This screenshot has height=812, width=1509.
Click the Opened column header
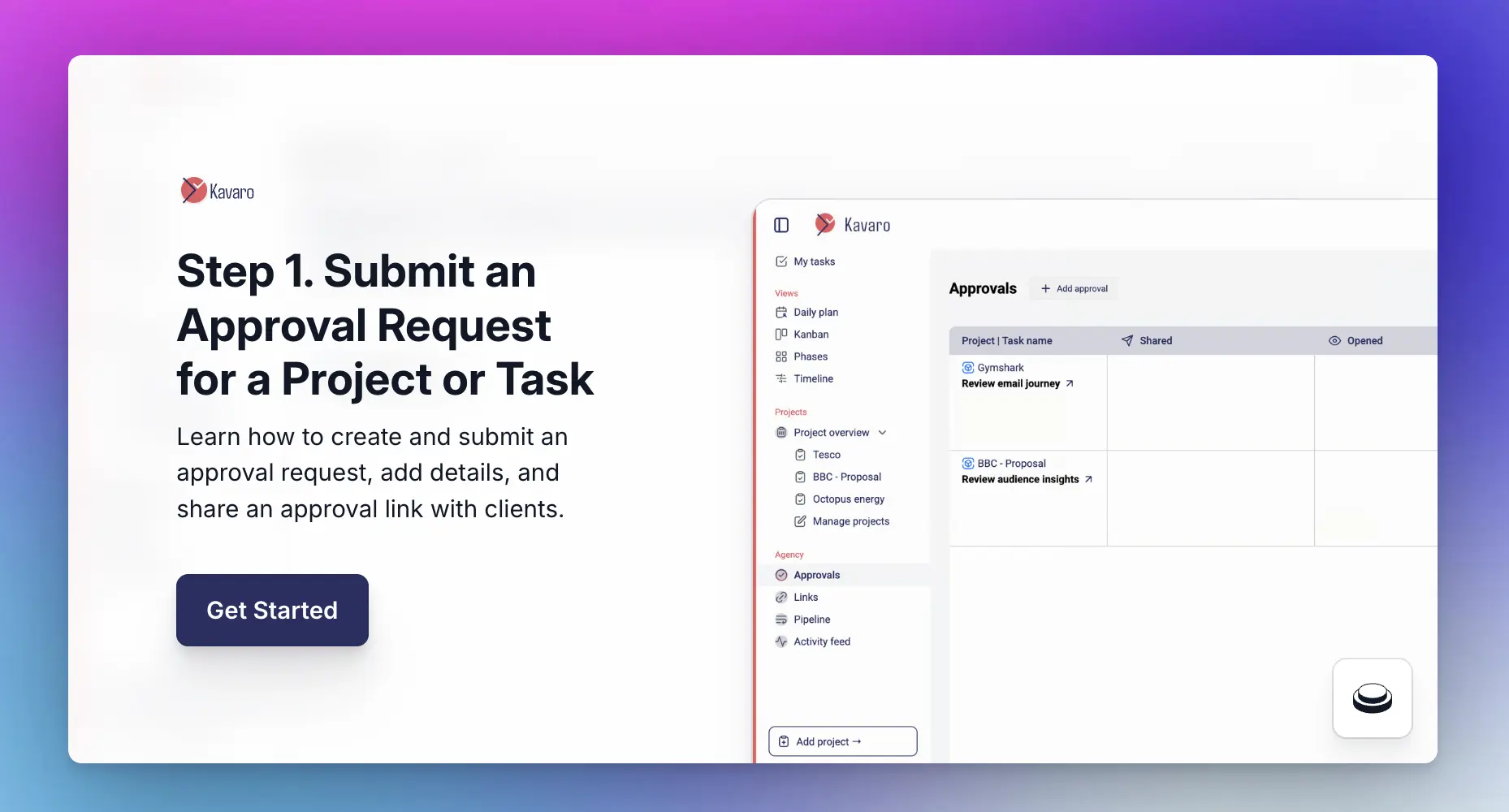pos(1364,341)
